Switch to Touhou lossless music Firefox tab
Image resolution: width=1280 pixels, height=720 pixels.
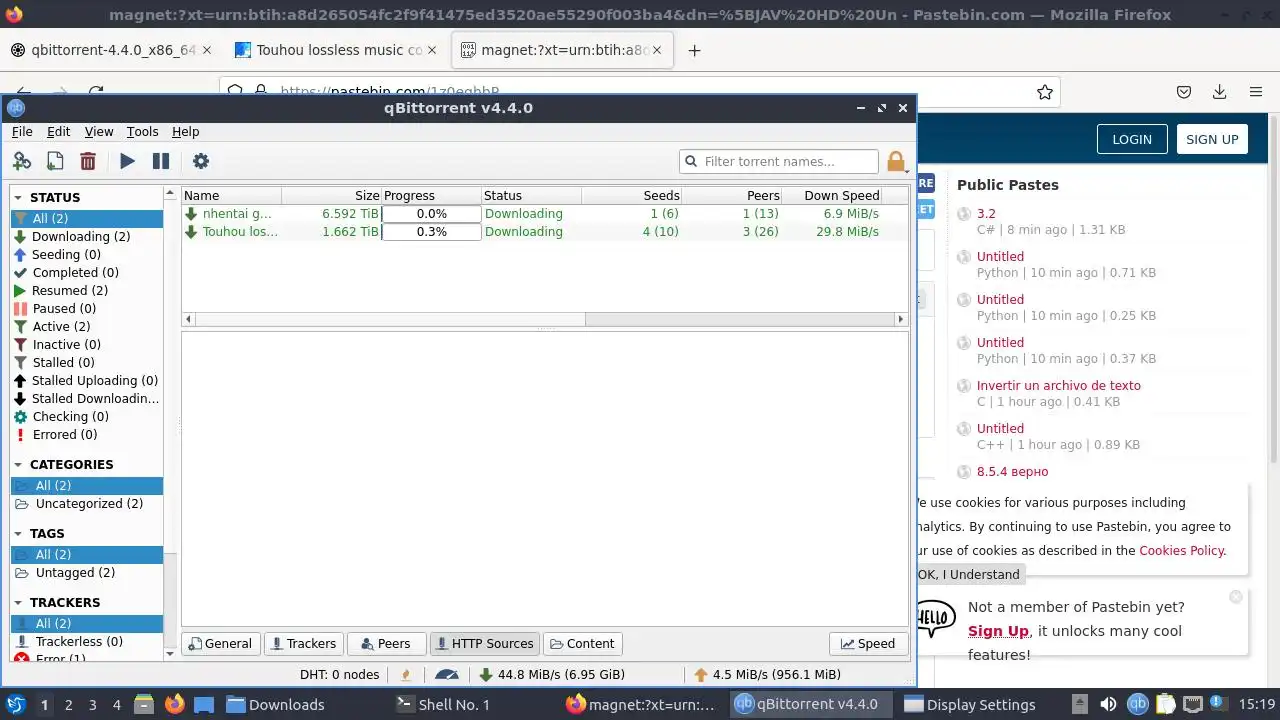coord(339,50)
